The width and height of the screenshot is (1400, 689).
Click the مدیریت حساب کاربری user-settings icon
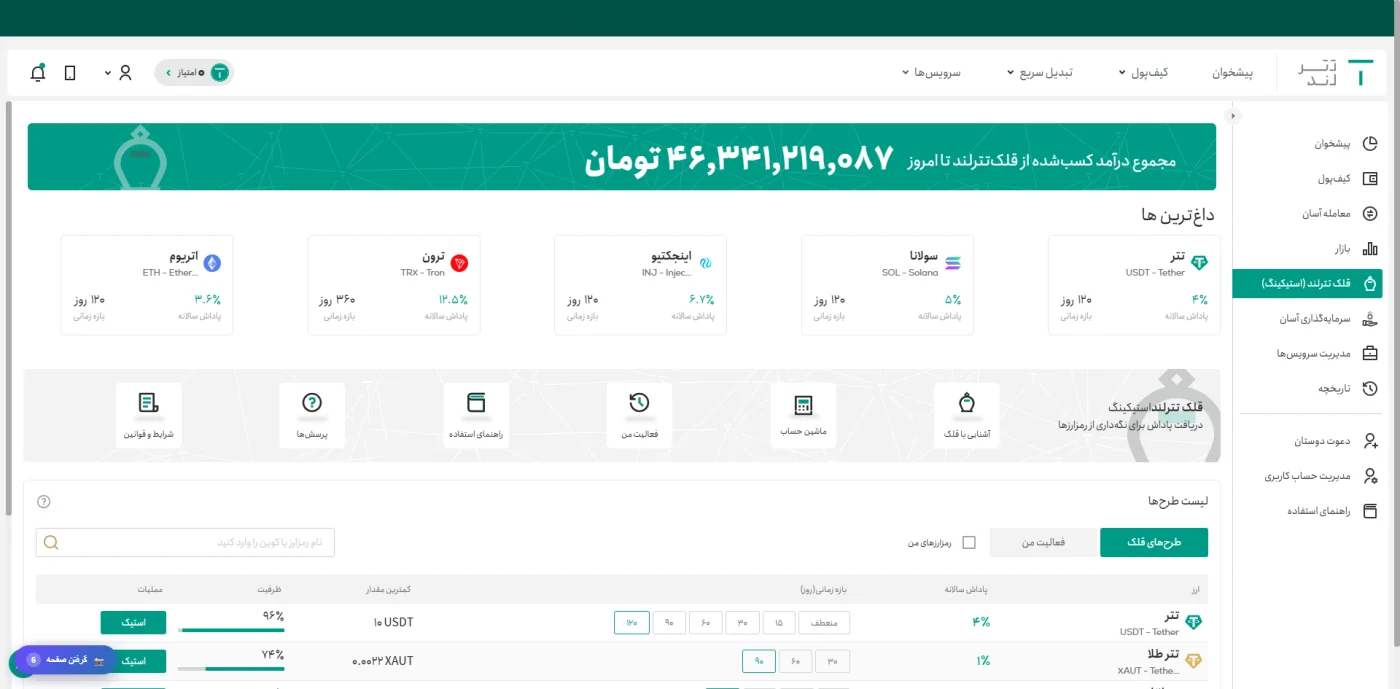click(x=1370, y=476)
